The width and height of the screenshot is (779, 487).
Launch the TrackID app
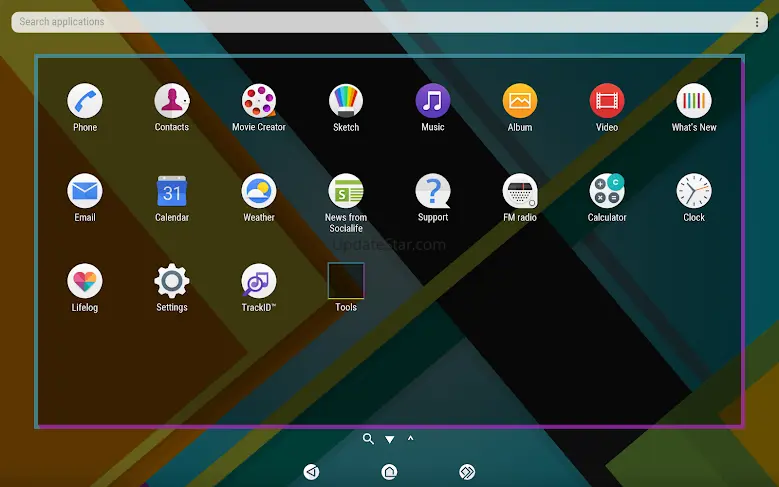coord(259,281)
